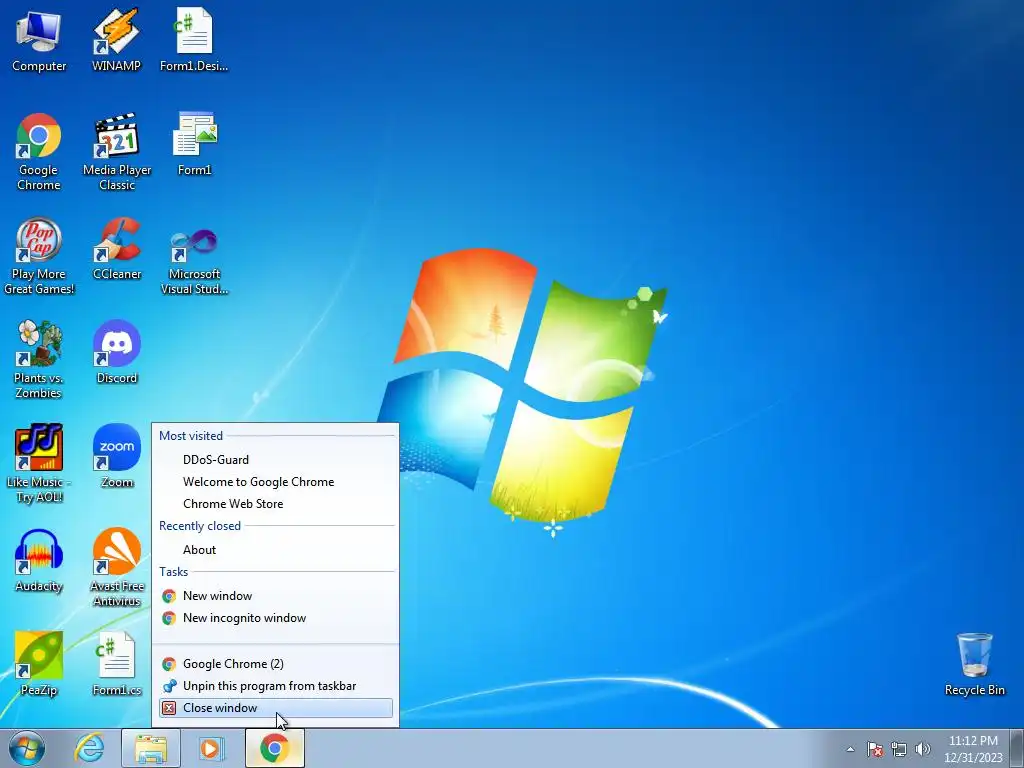Open DDoS-Guard from Most visited

pyautogui.click(x=276, y=460)
